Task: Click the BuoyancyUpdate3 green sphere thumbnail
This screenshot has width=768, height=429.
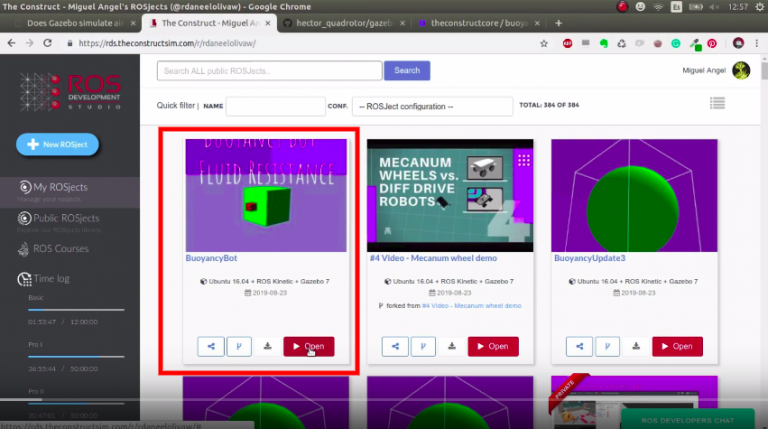Action: 634,195
